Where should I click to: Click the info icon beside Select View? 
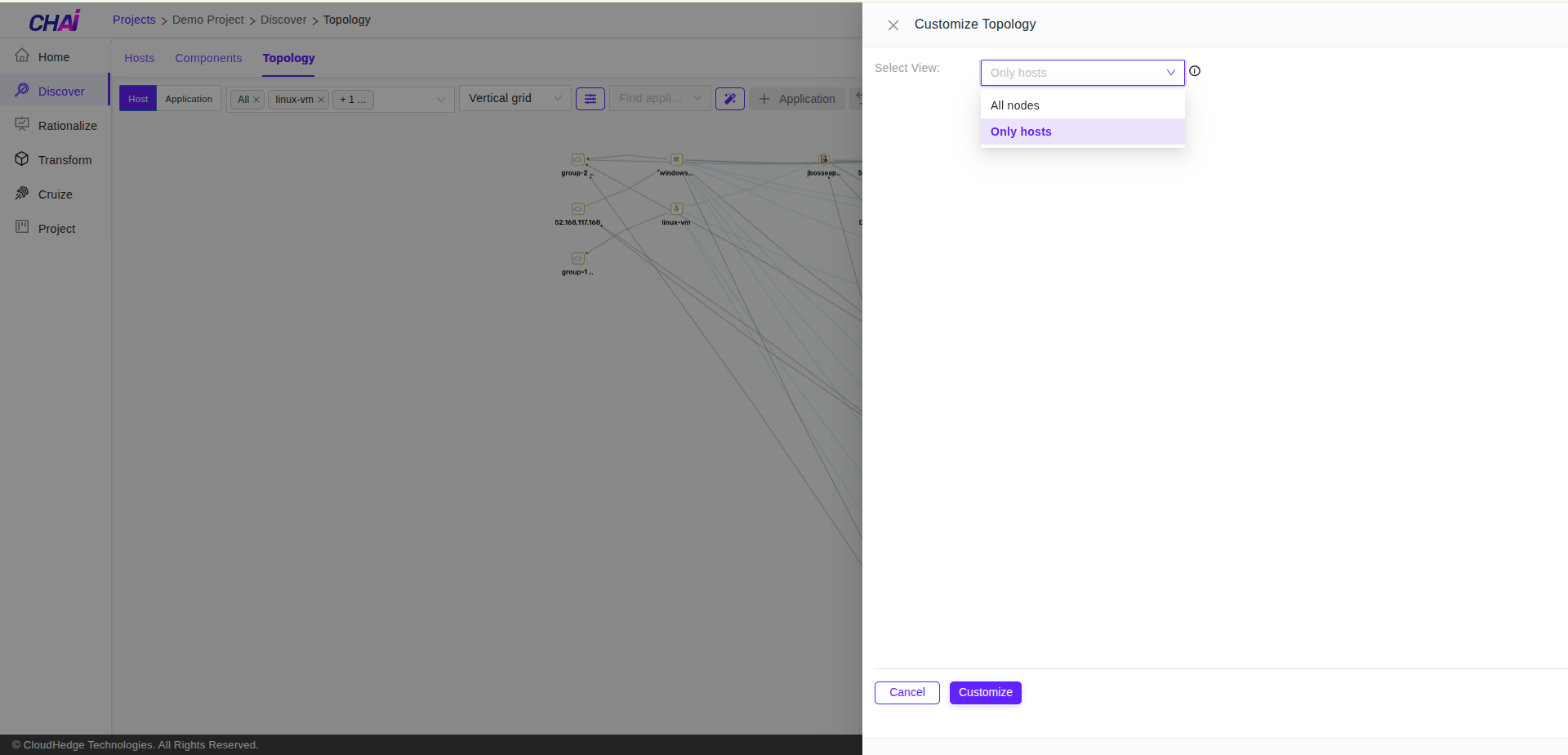(x=1195, y=71)
